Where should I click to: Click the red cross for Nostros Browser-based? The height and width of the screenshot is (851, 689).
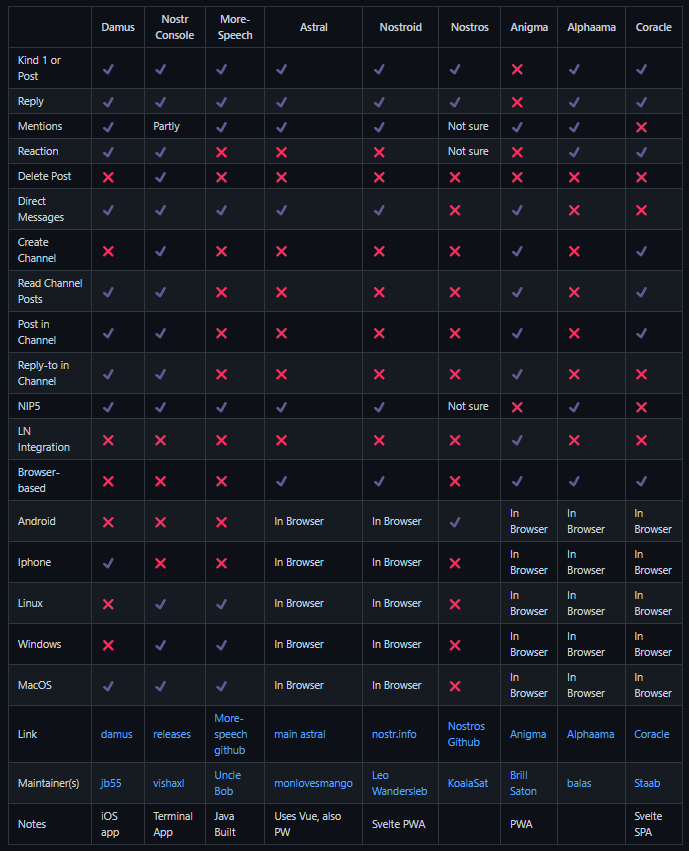tap(455, 481)
